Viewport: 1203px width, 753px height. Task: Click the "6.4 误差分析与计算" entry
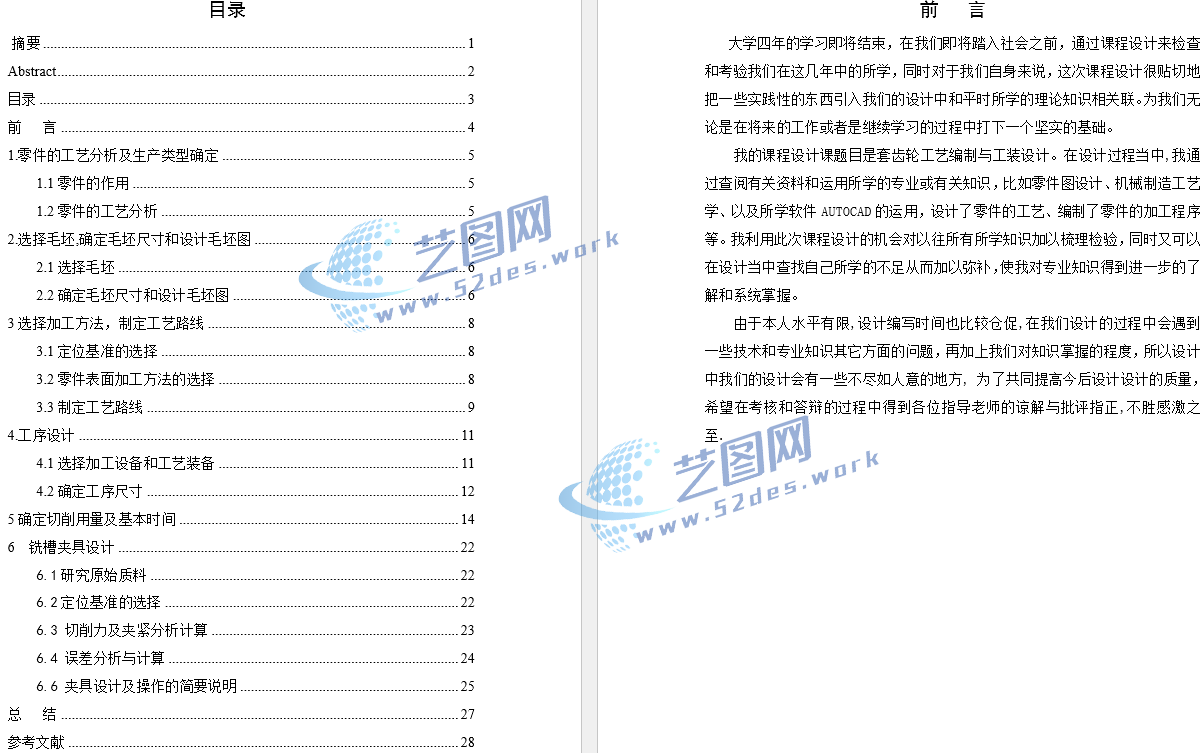(x=255, y=659)
